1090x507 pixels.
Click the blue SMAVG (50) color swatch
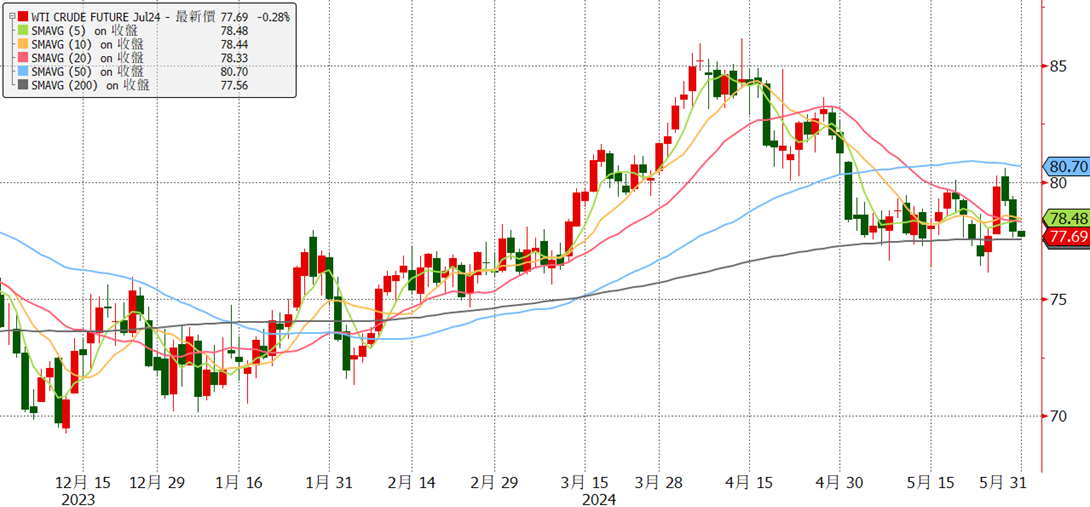coord(24,72)
